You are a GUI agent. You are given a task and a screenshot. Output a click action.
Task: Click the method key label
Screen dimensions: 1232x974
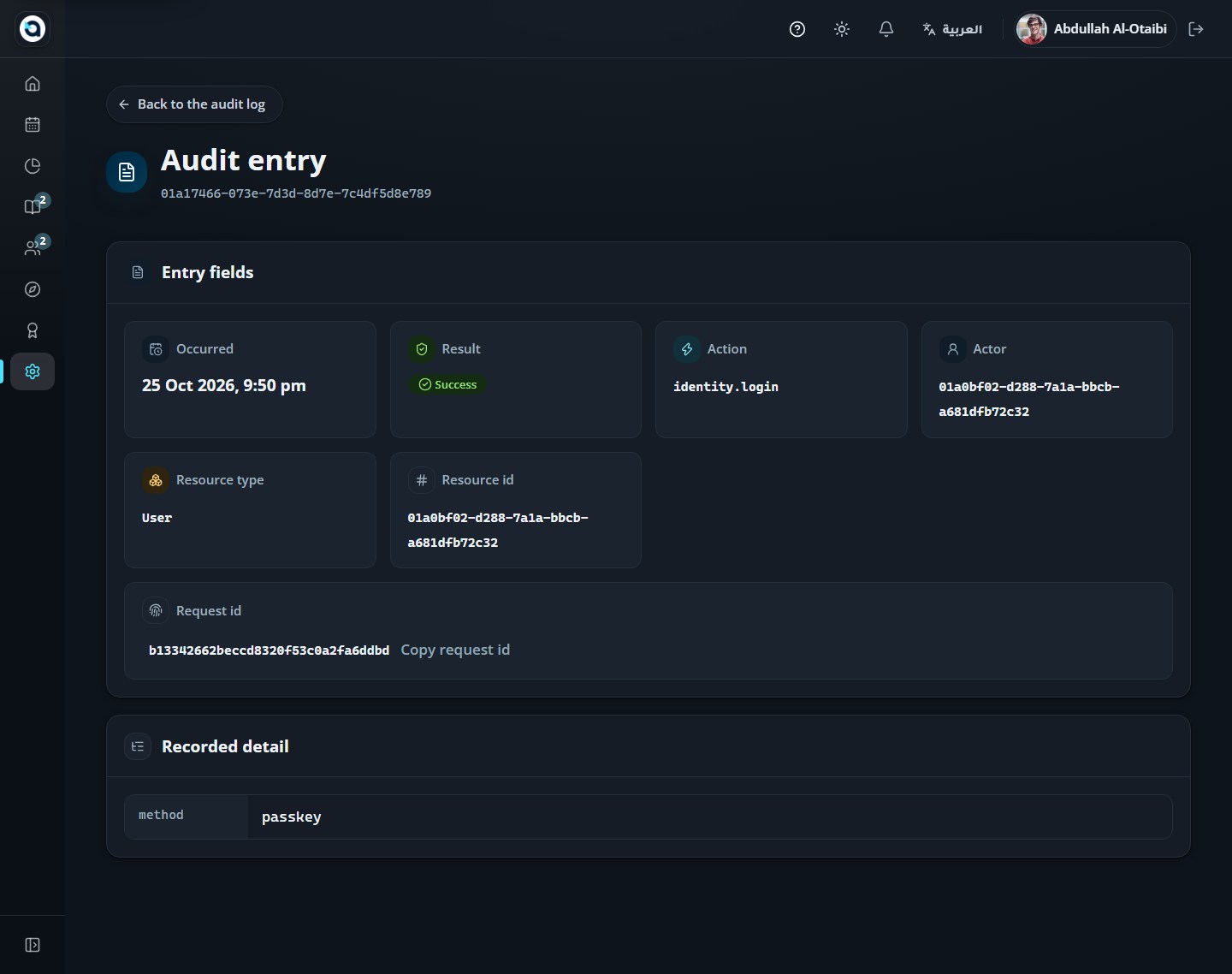(161, 816)
